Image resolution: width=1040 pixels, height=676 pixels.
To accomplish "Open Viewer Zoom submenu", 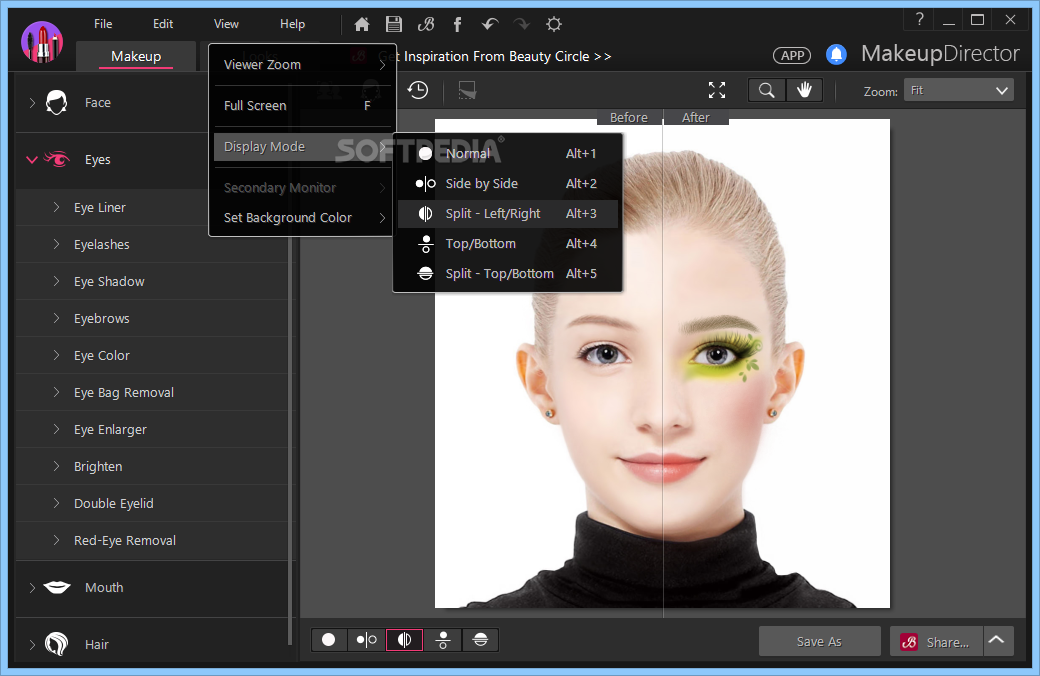I will [x=302, y=64].
